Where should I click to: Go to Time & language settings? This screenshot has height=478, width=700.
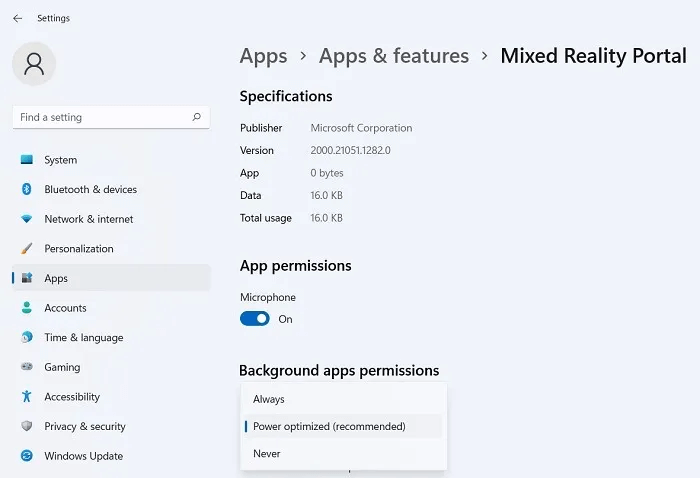point(83,338)
